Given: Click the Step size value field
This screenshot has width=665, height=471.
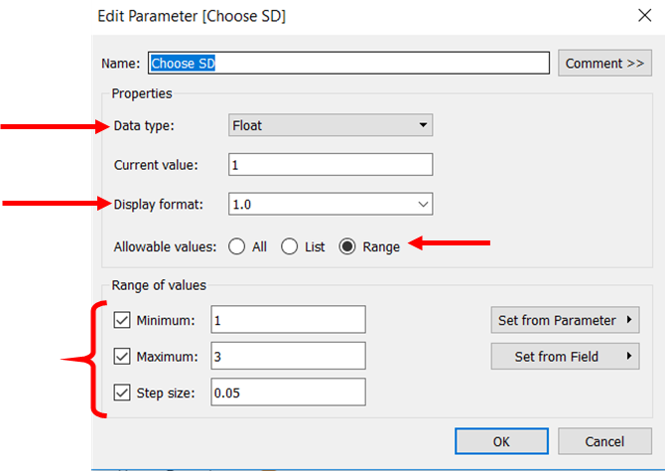Looking at the screenshot, I should 287,393.
